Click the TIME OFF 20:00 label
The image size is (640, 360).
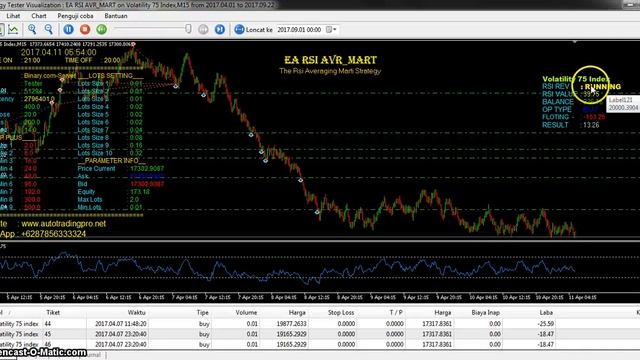click(92, 60)
